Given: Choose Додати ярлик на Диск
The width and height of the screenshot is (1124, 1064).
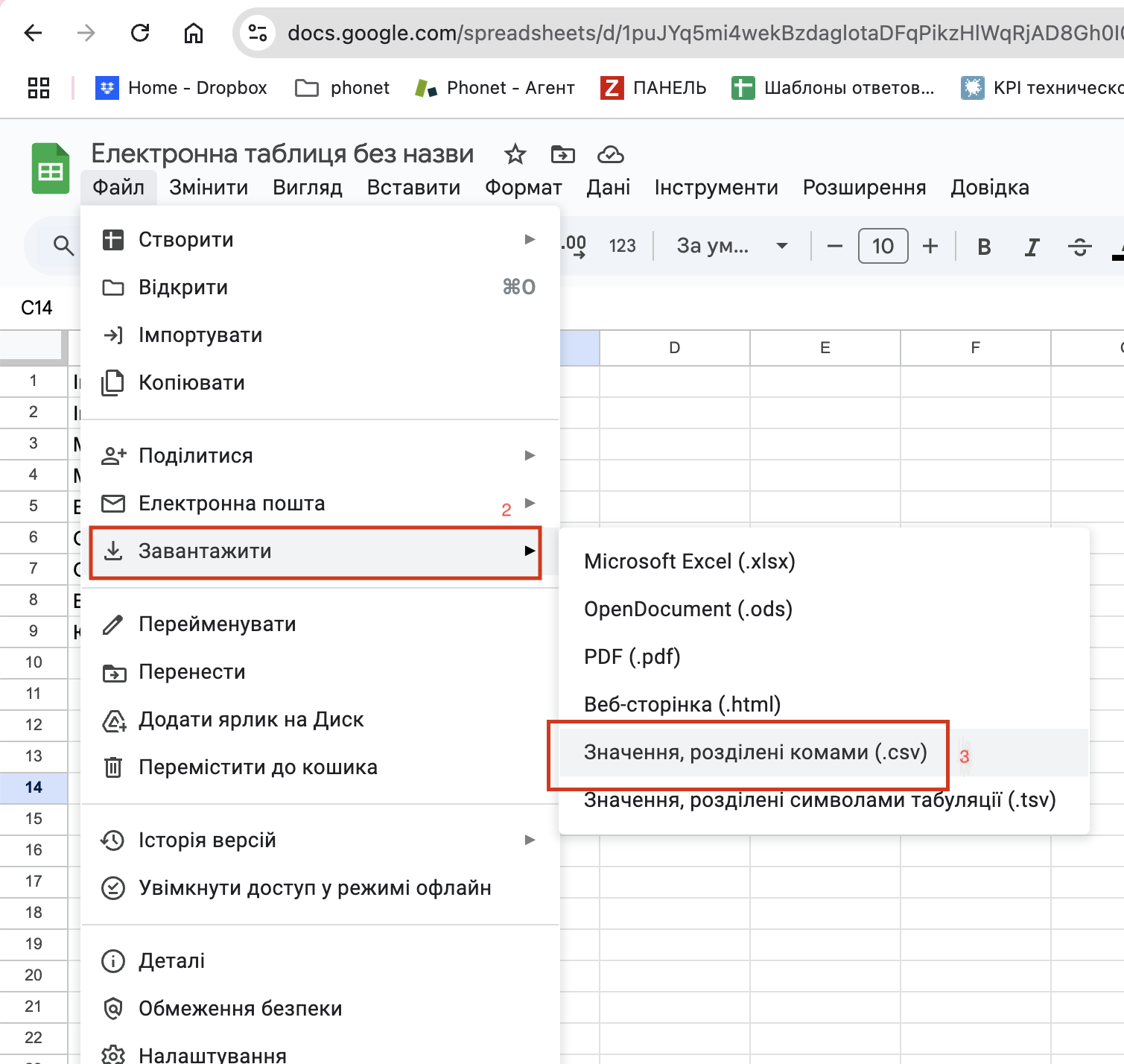Looking at the screenshot, I should point(320,719).
